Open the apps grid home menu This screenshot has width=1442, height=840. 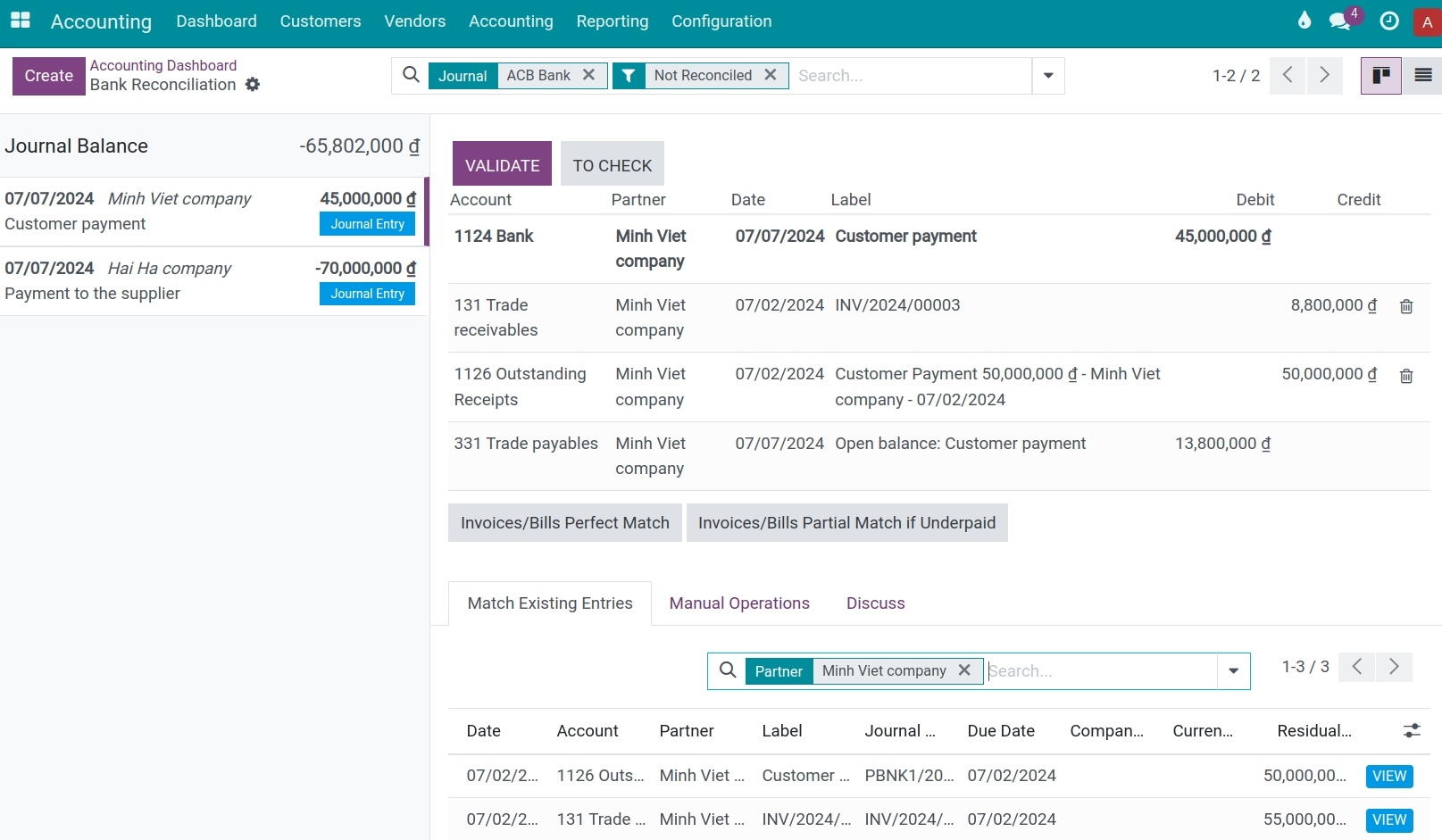(x=20, y=21)
